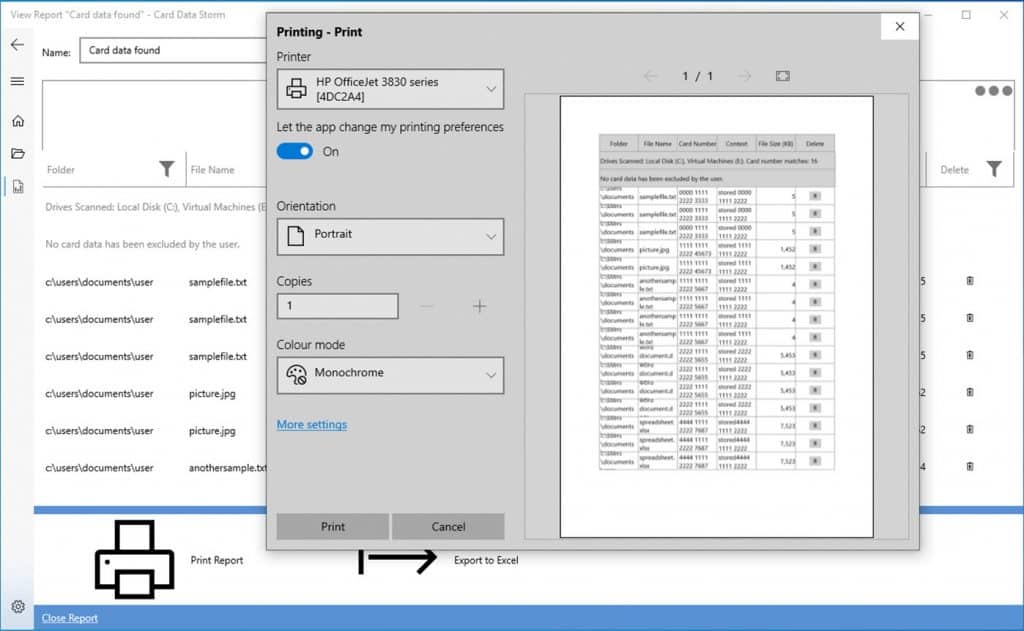Open settings with the gear icon
Viewport: 1024px width, 631px height.
17,606
